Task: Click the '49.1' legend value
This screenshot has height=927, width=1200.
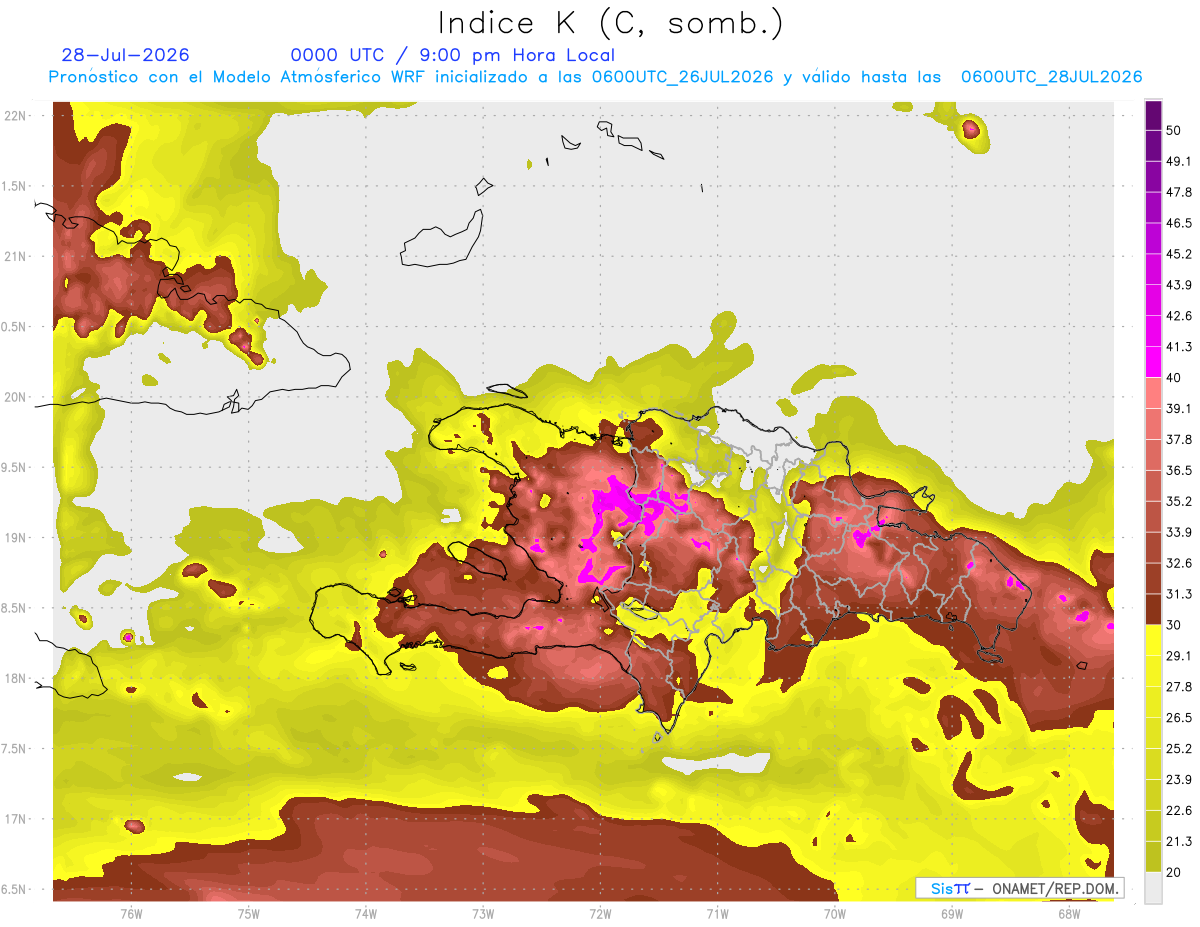Action: click(1179, 161)
